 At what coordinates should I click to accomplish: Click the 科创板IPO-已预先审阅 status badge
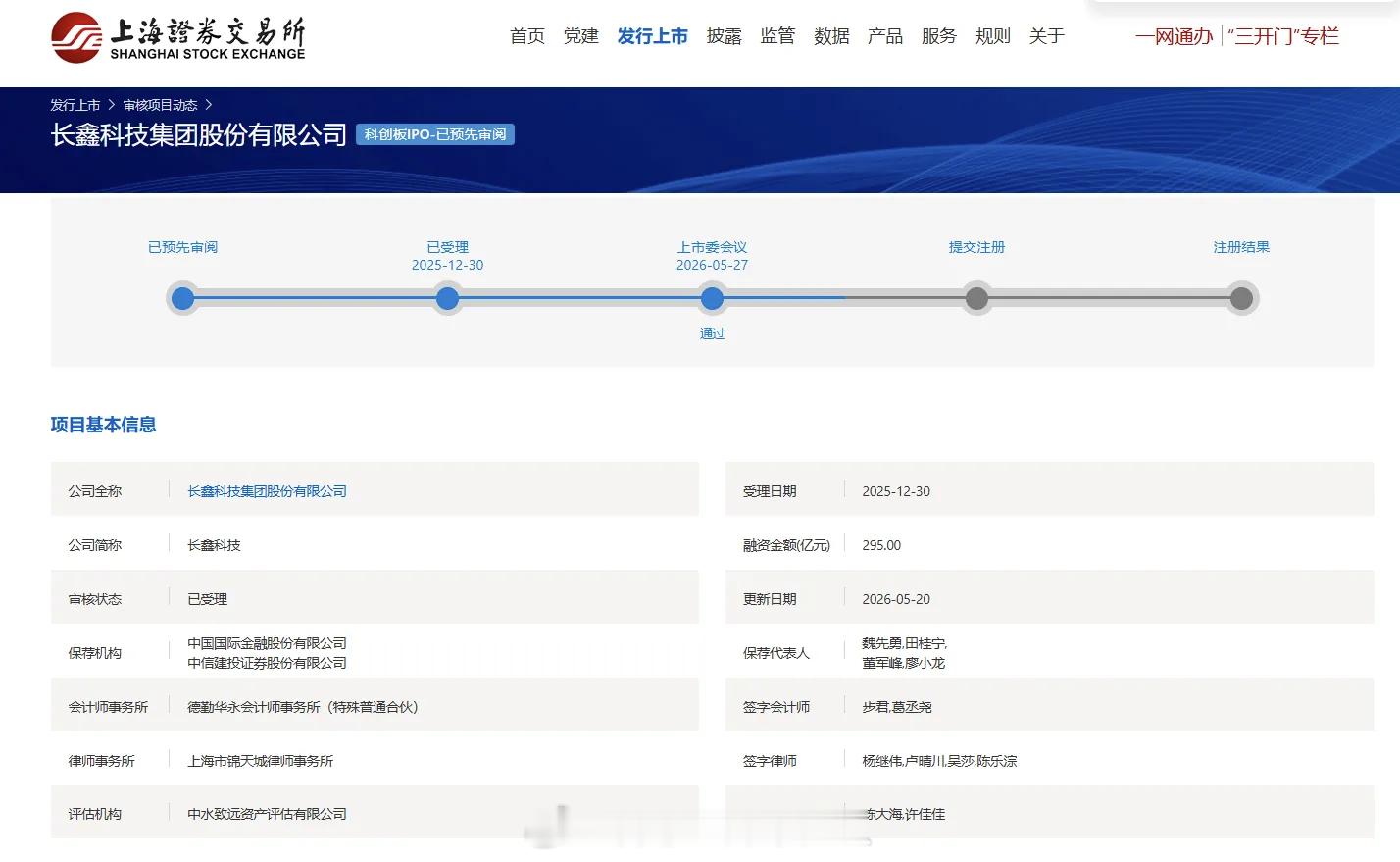435,134
